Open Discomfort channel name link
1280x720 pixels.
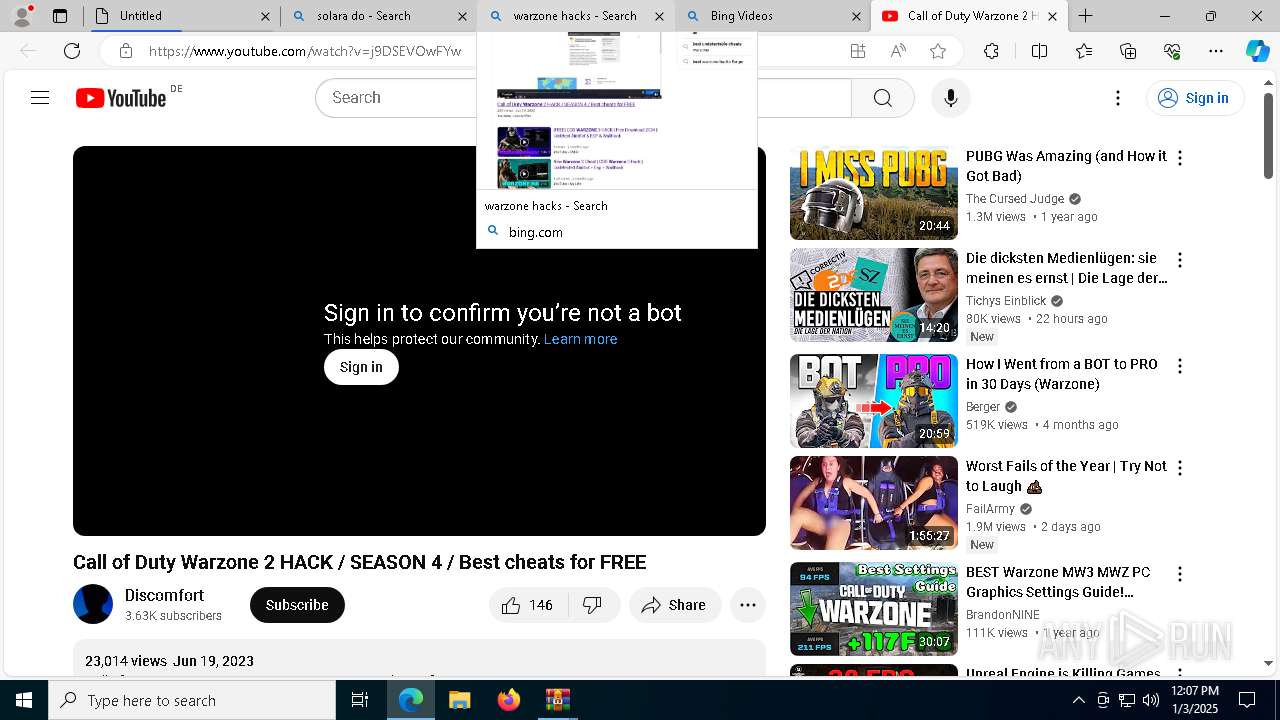coord(165,596)
